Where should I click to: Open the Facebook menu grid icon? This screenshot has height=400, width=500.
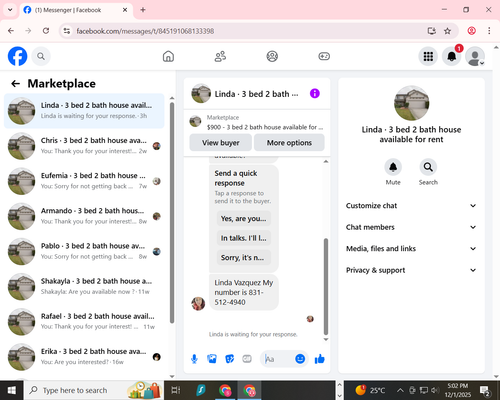(x=428, y=56)
